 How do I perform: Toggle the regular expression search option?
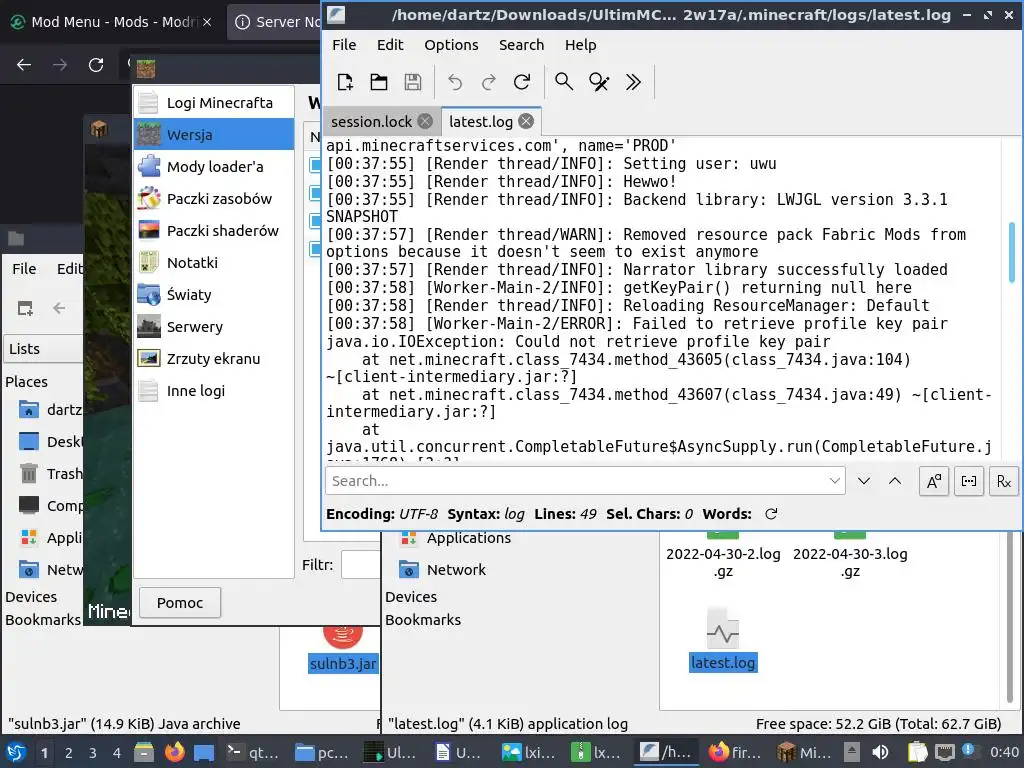click(1004, 481)
